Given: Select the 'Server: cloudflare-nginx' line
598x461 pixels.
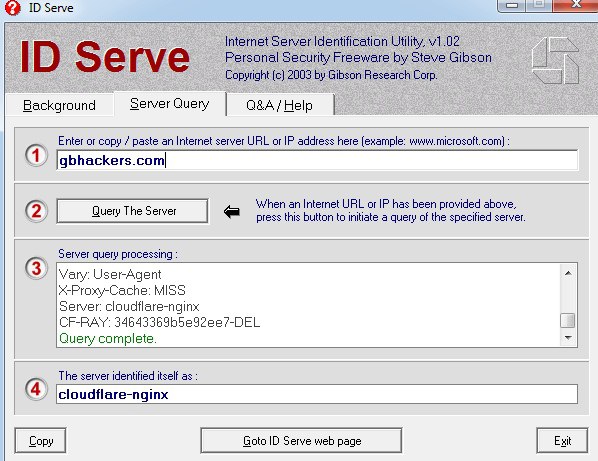Looking at the screenshot, I should pyautogui.click(x=129, y=306).
